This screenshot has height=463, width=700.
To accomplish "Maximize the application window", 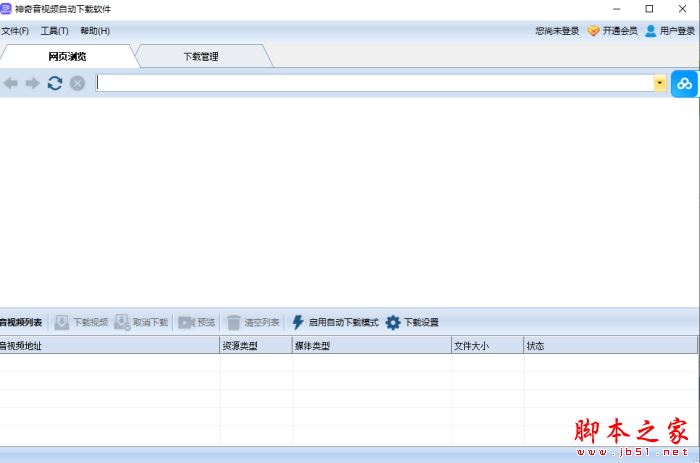I will coord(649,9).
